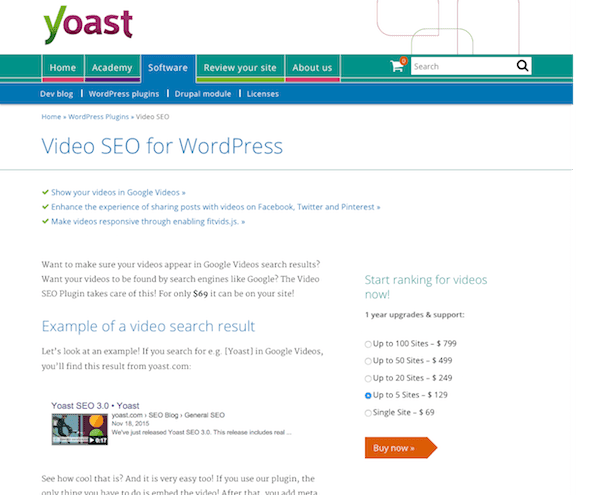Select Up to 100 Sites radio option

(x=368, y=344)
